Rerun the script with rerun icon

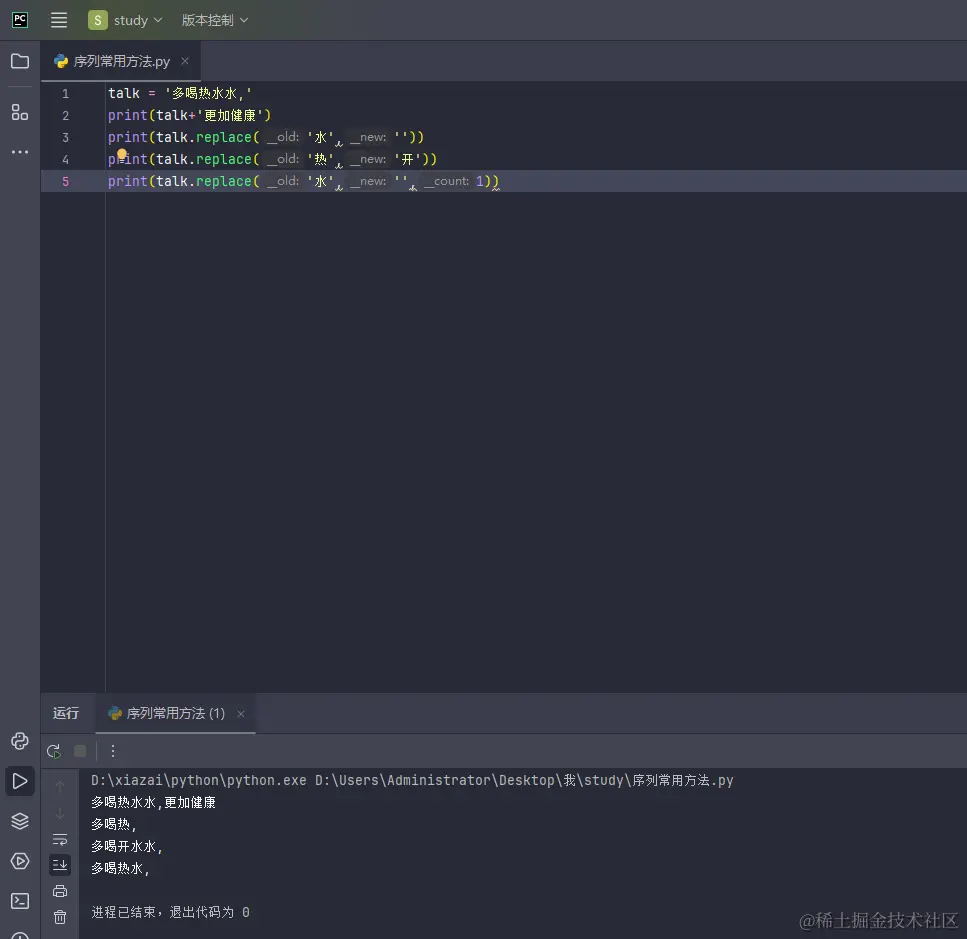[54, 751]
